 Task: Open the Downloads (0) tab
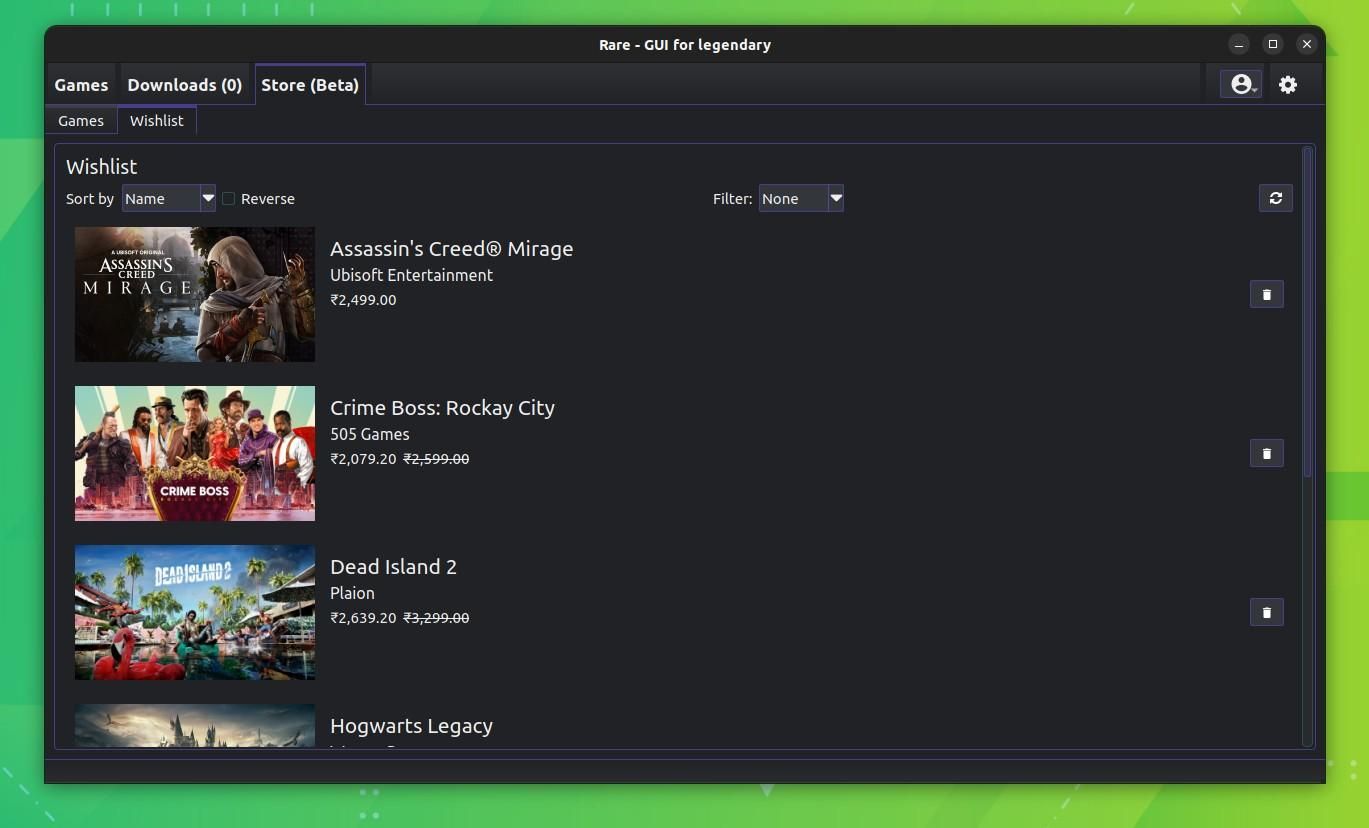point(185,85)
